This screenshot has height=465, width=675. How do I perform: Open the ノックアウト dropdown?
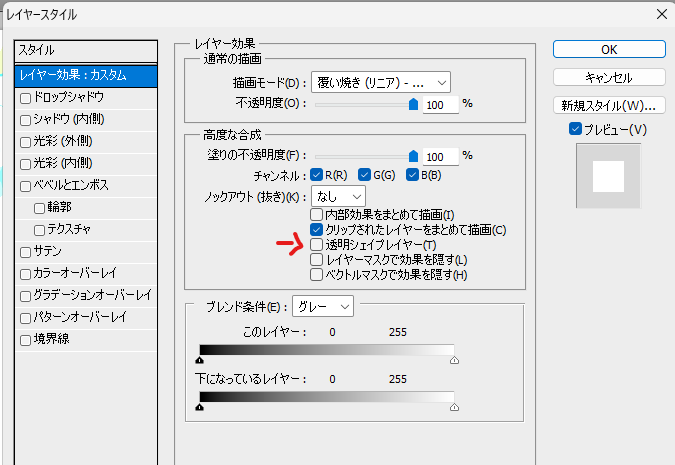(338, 195)
